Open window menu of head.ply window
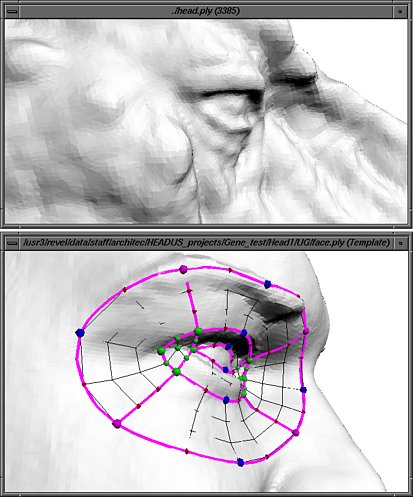This screenshot has width=413, height=497. pyautogui.click(x=12, y=11)
